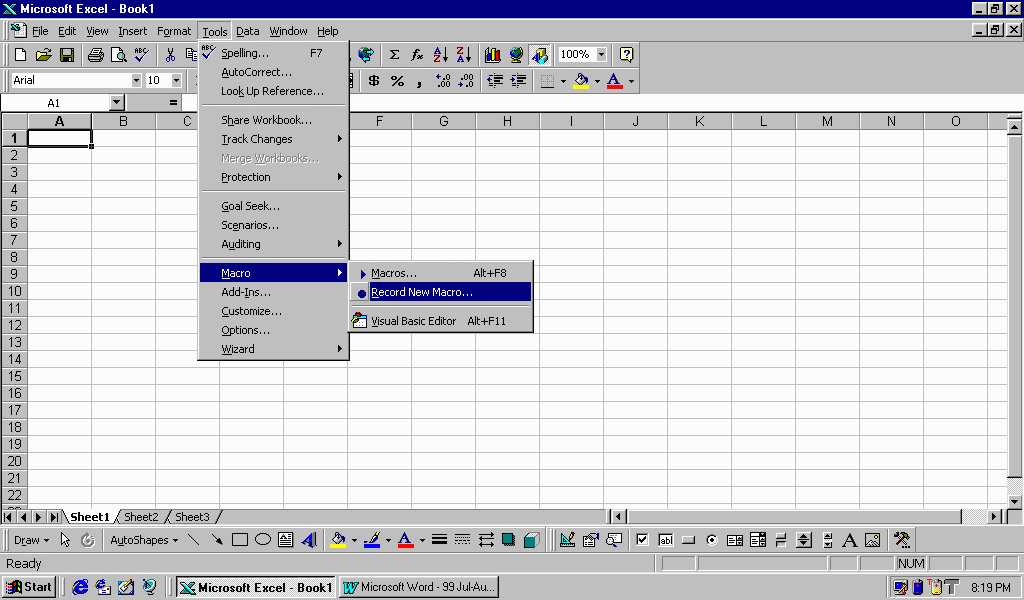Click the Map globe icon
The image size is (1024, 600).
[516, 55]
